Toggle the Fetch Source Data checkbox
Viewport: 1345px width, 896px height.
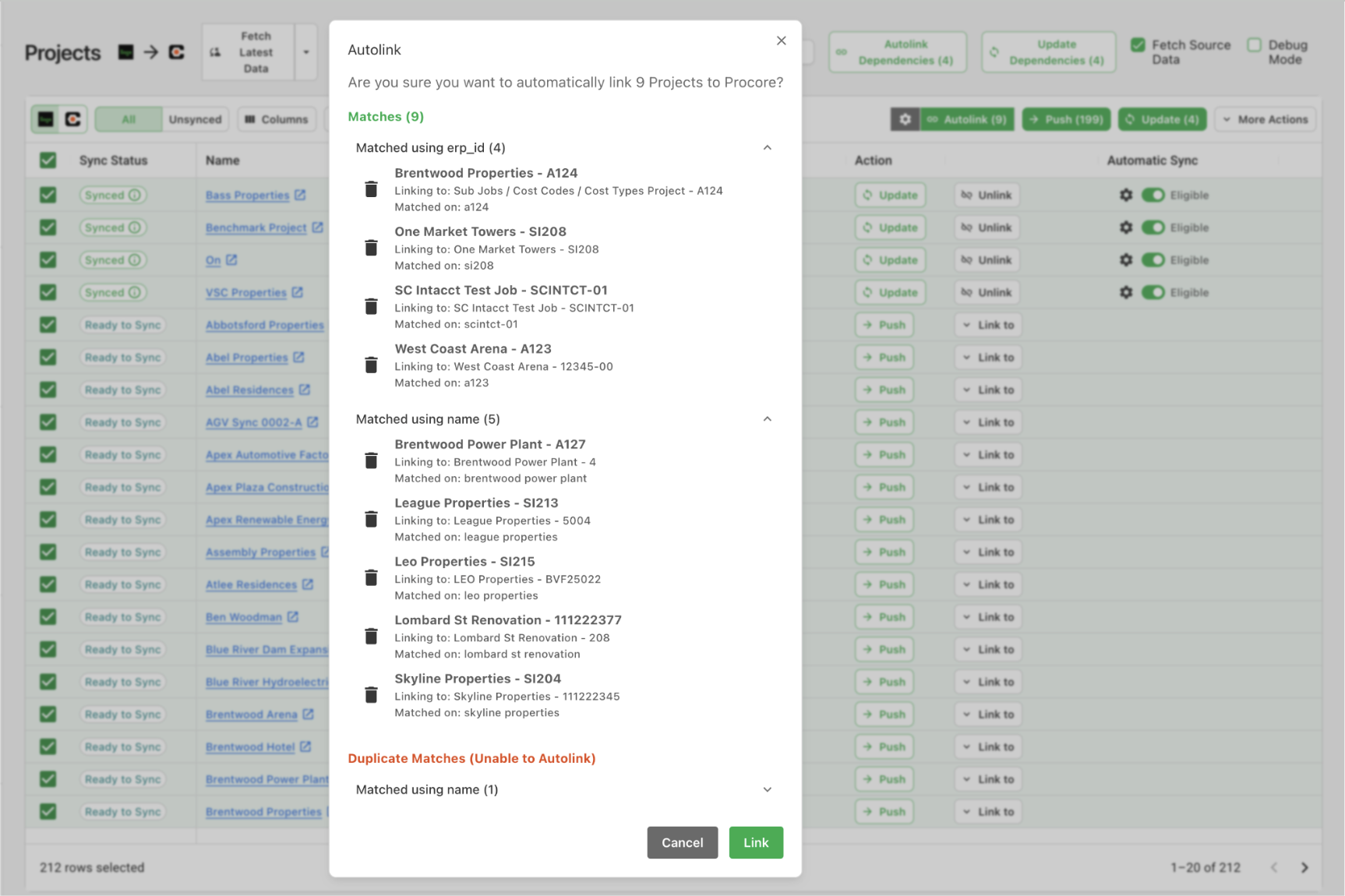point(1138,45)
